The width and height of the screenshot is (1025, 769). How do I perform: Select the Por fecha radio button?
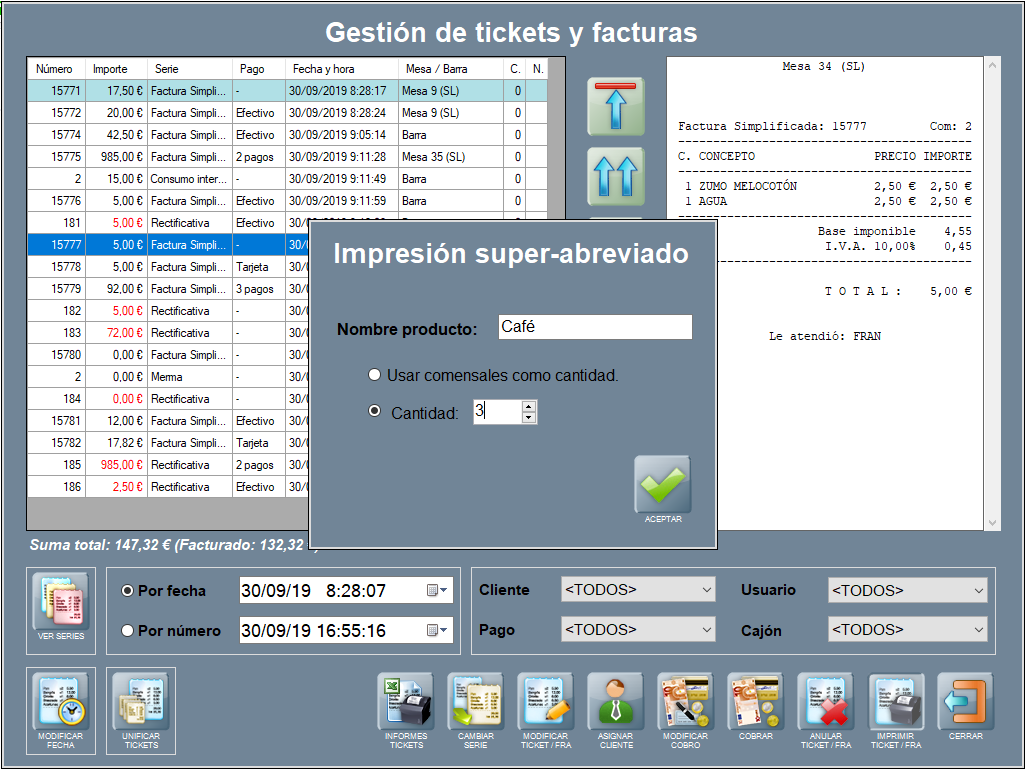(127, 591)
